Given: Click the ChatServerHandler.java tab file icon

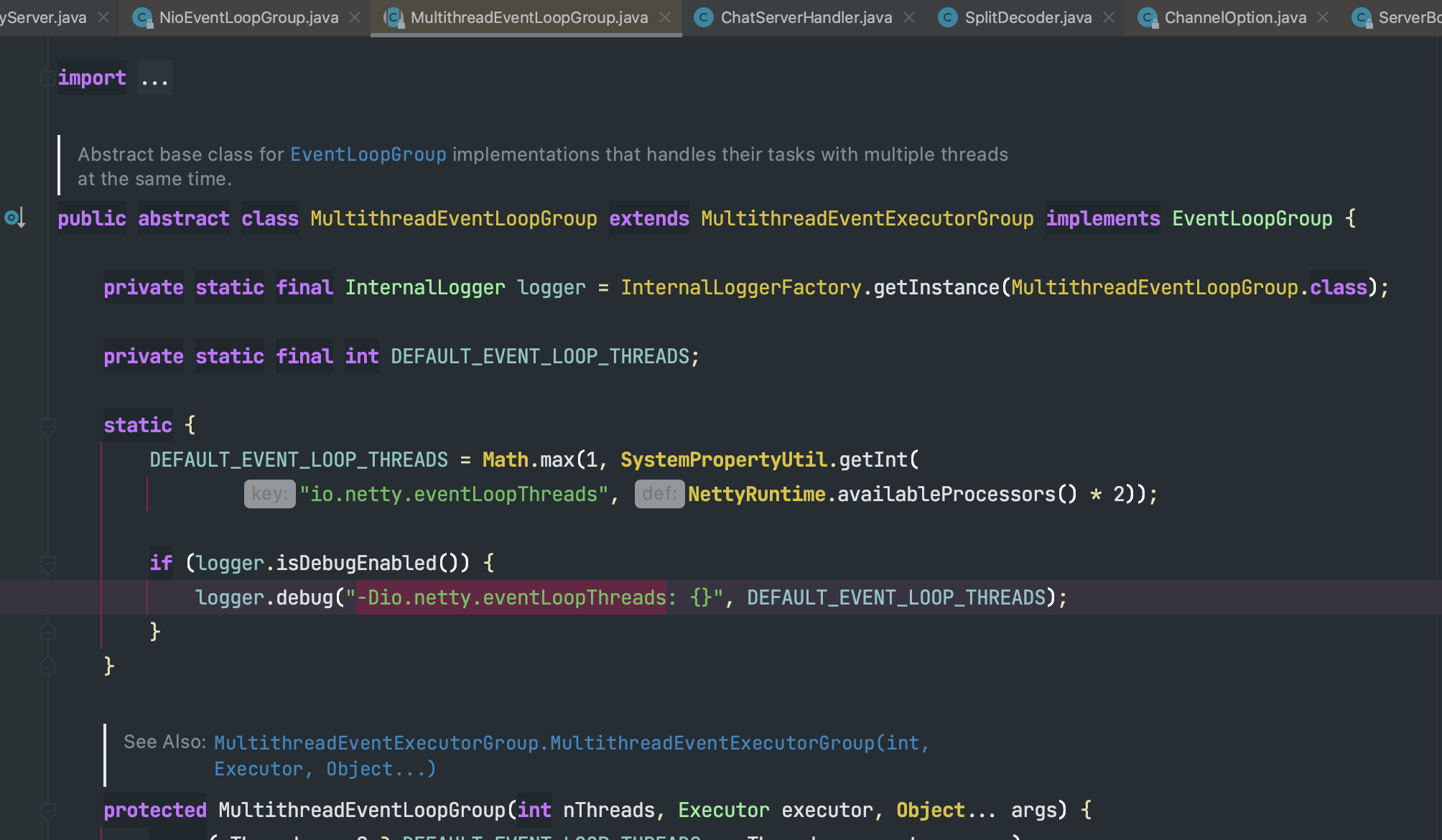Looking at the screenshot, I should pos(704,17).
